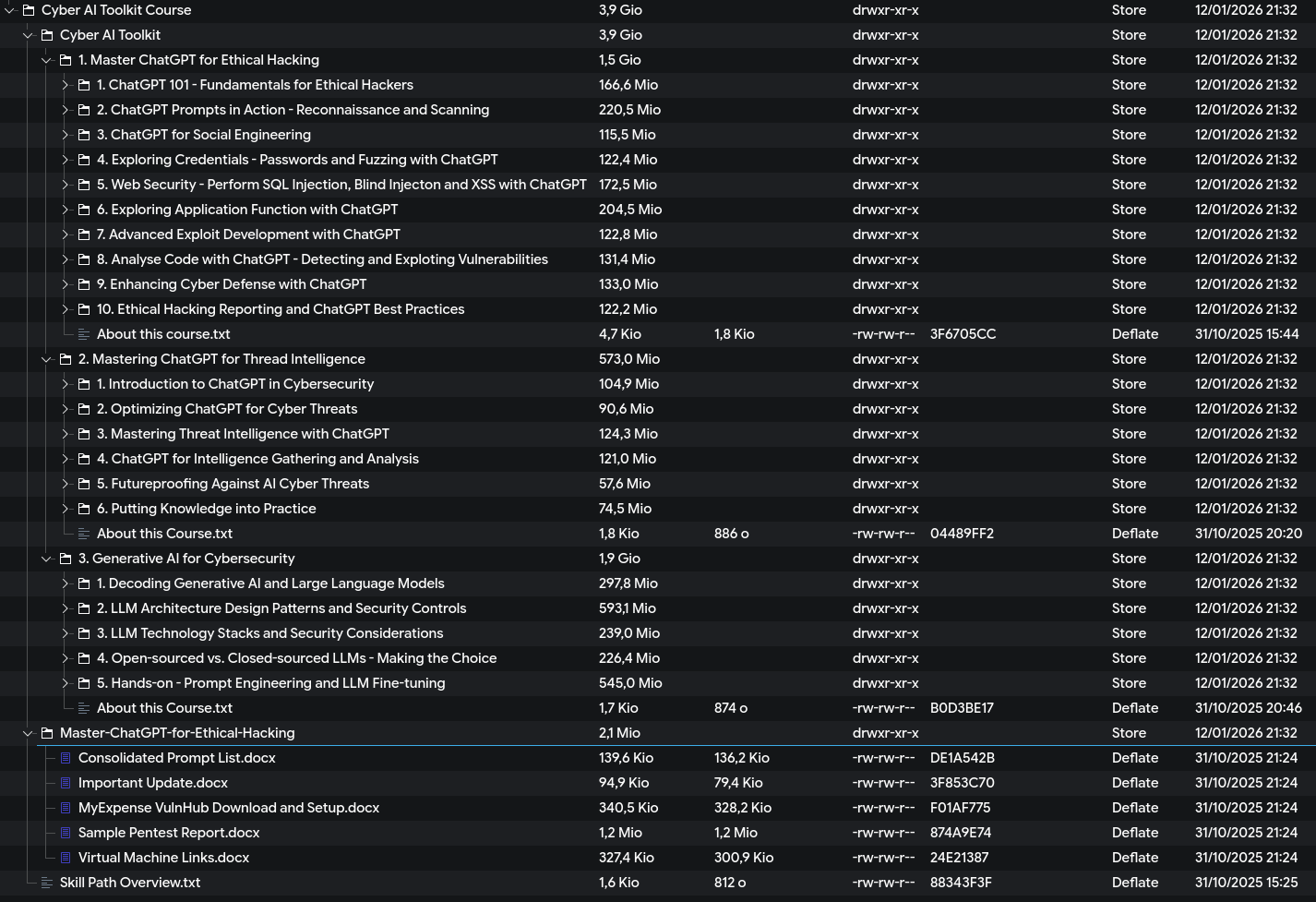
Task: Click CRC value DE1A542B
Action: tap(962, 758)
